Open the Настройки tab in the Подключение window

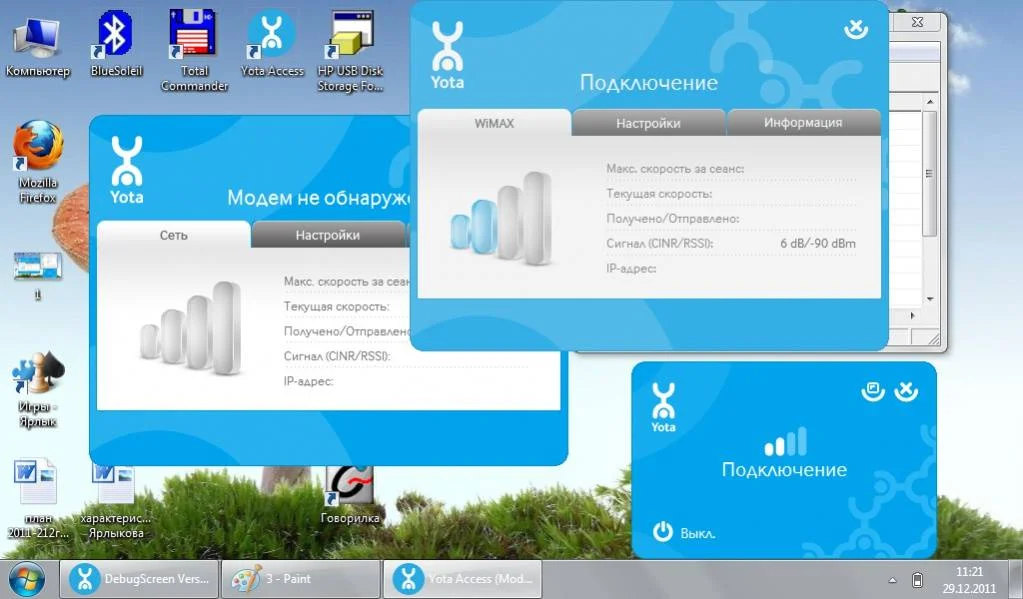[x=648, y=123]
